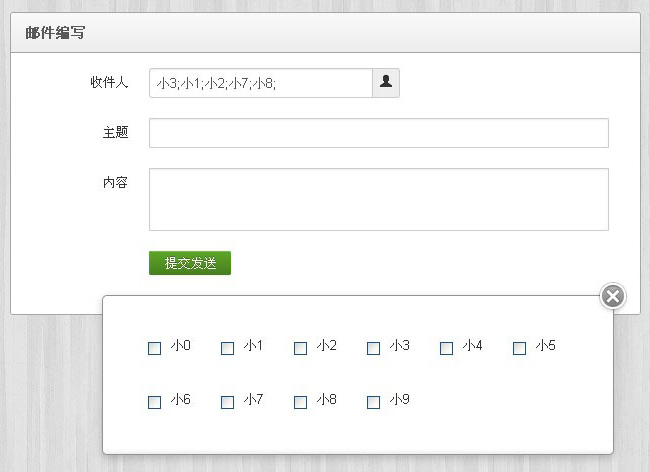Enable the 小4 recipient checkbox

(447, 348)
